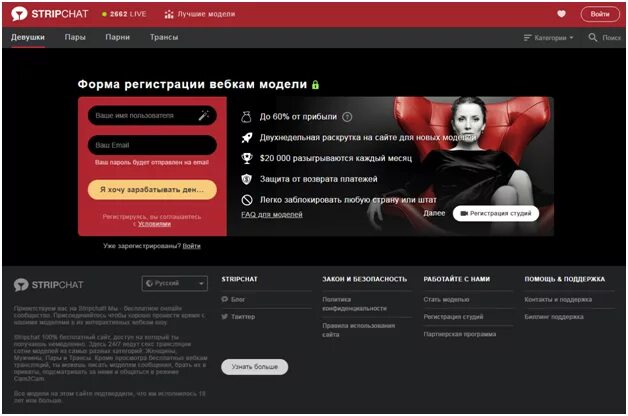Screen dimensions: 628x416
Task: Open favorites with the heart icon
Action: click(562, 14)
